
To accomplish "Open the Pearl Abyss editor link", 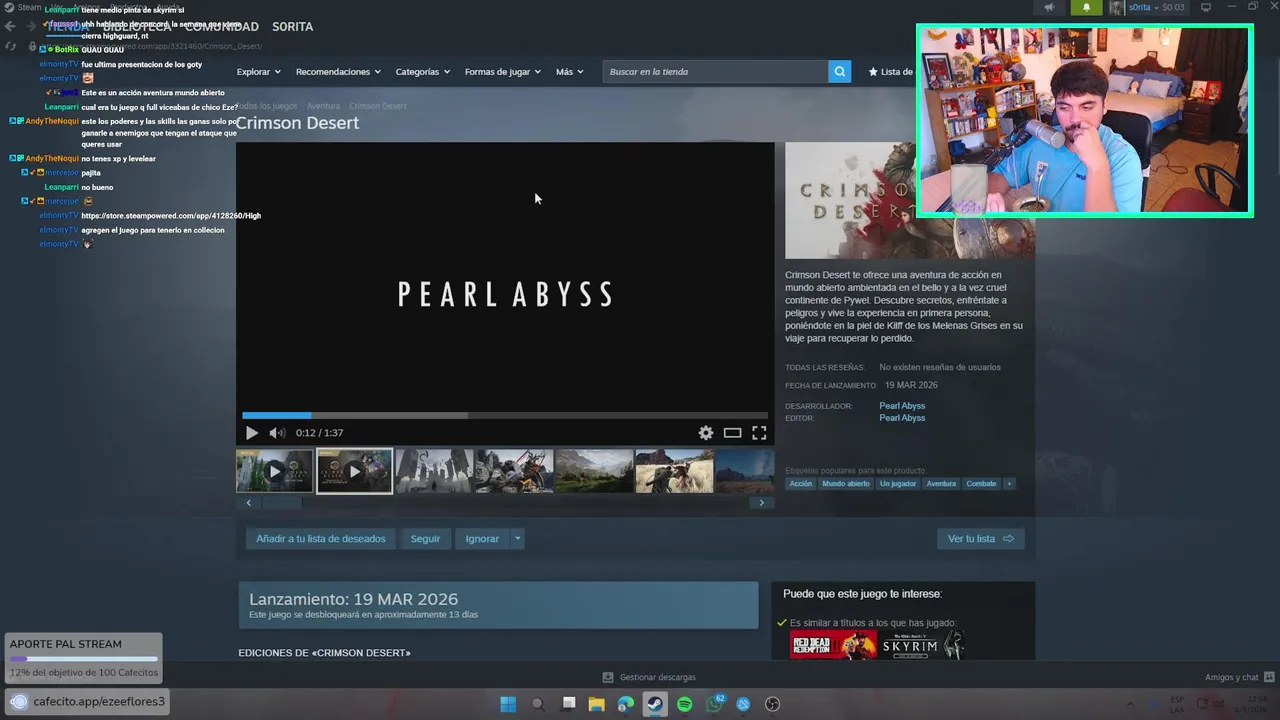I will pos(902,418).
